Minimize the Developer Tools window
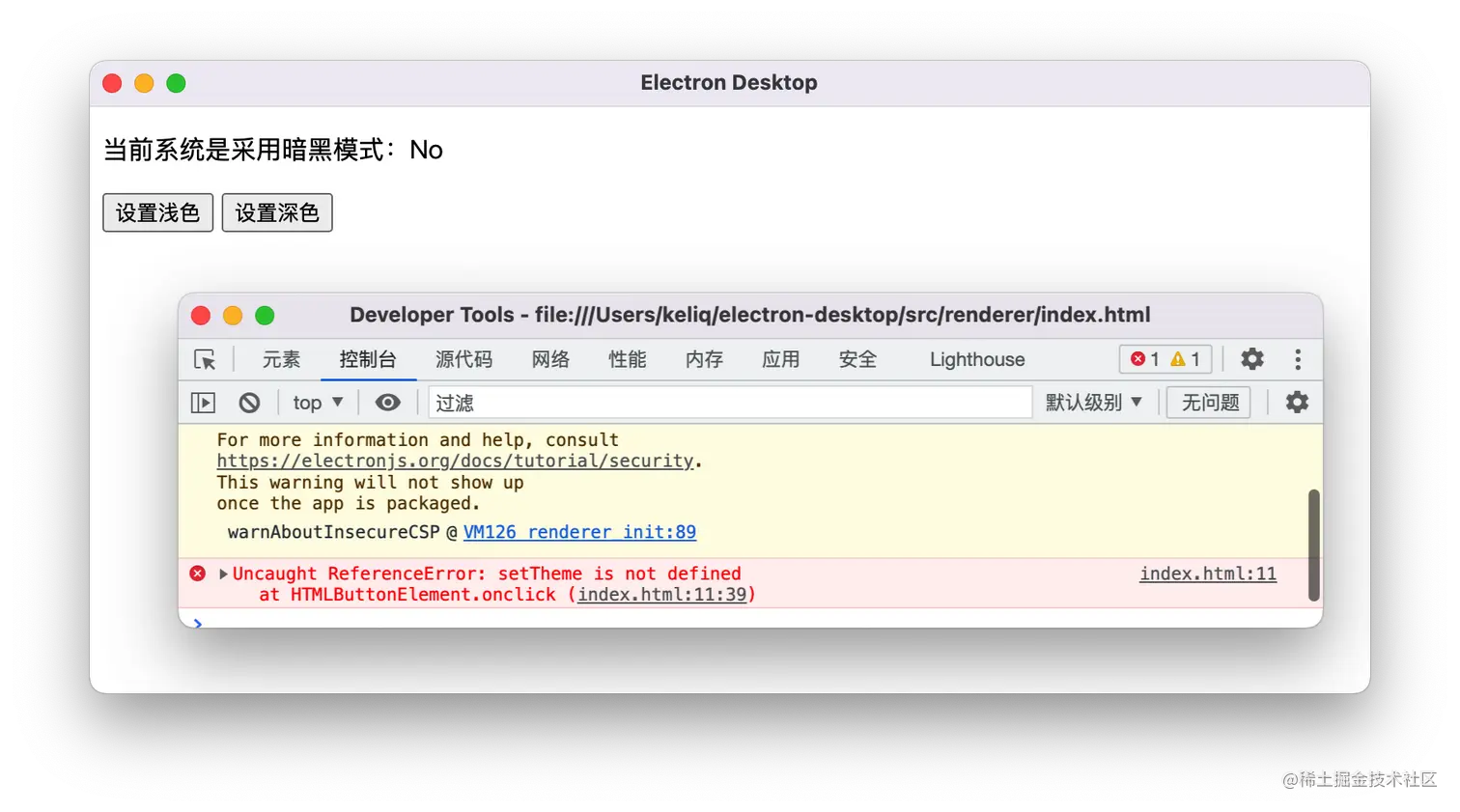 tap(233, 316)
